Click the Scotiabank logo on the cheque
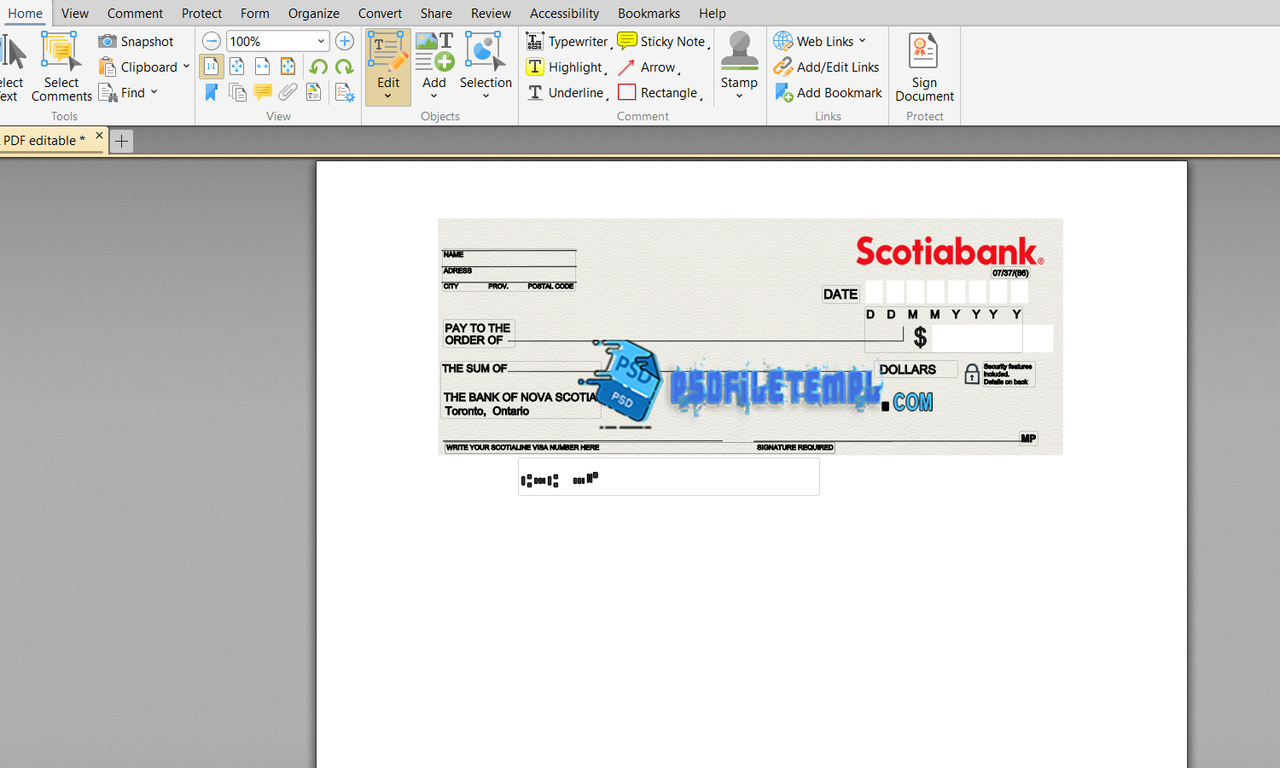This screenshot has height=768, width=1280. click(x=949, y=251)
